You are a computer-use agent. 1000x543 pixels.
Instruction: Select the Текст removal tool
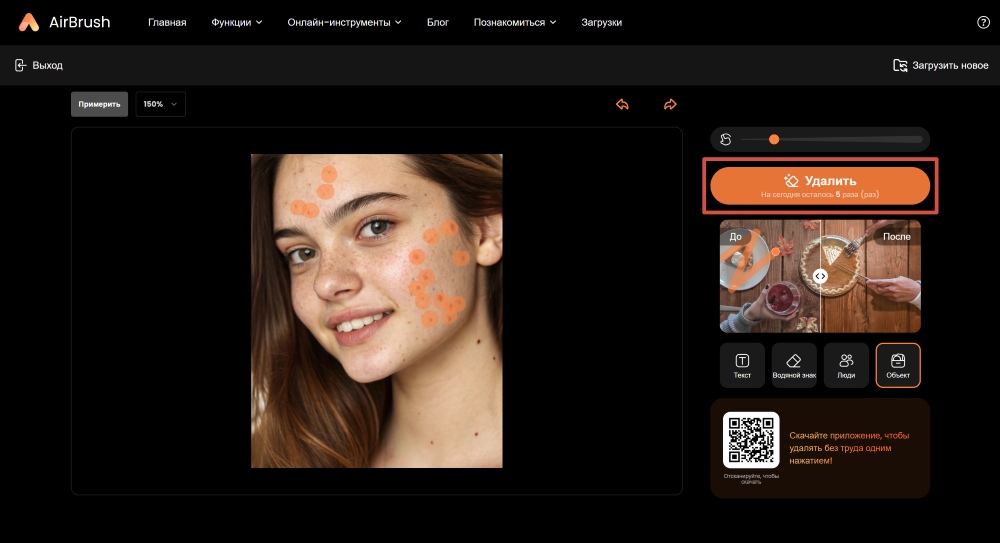742,365
